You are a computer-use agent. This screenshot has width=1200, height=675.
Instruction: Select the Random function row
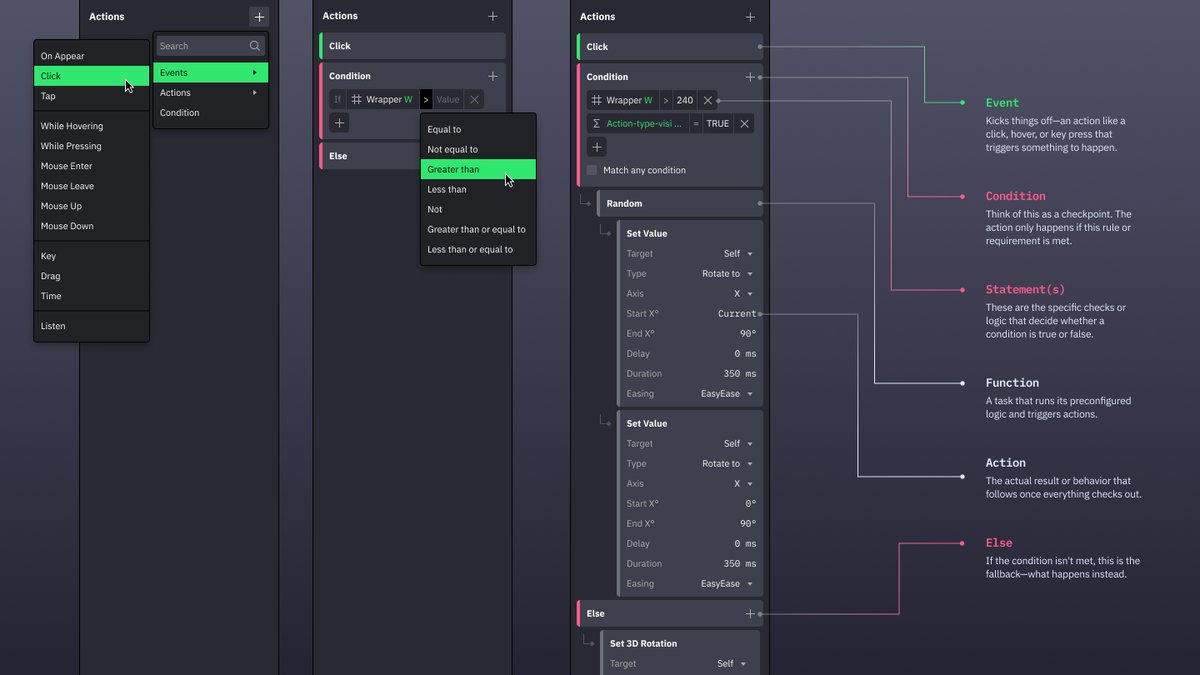pos(680,204)
